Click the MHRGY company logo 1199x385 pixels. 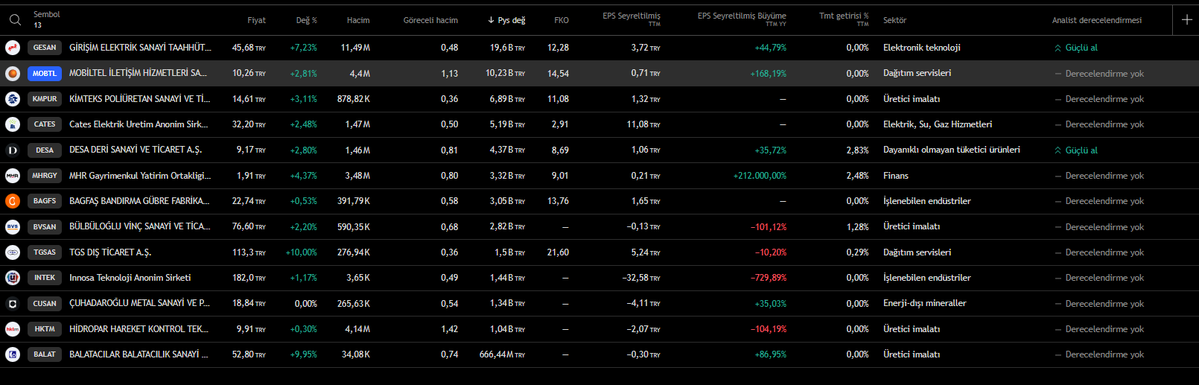[x=12, y=176]
